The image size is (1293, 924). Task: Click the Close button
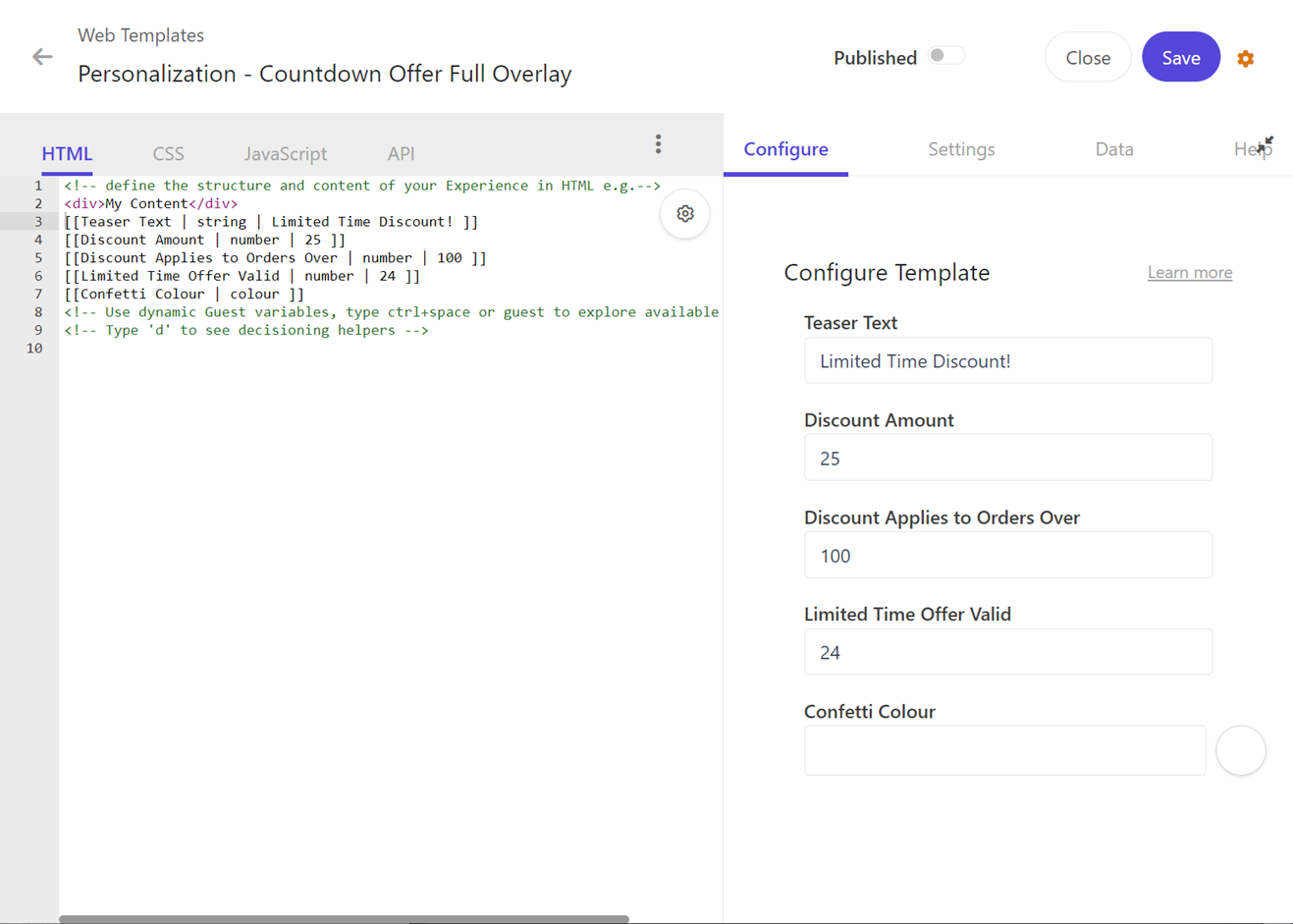pyautogui.click(x=1088, y=57)
